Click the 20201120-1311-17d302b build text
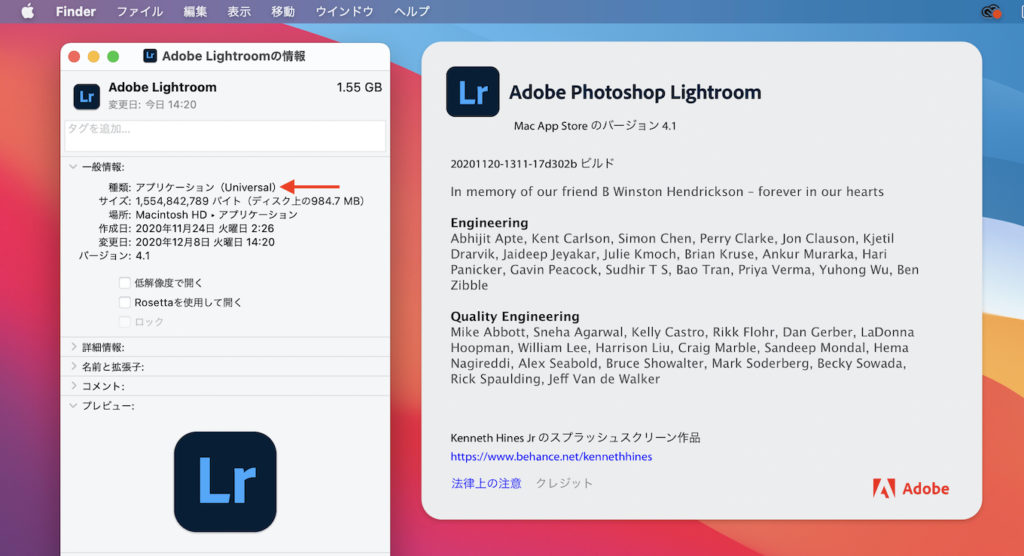 pyautogui.click(x=532, y=163)
